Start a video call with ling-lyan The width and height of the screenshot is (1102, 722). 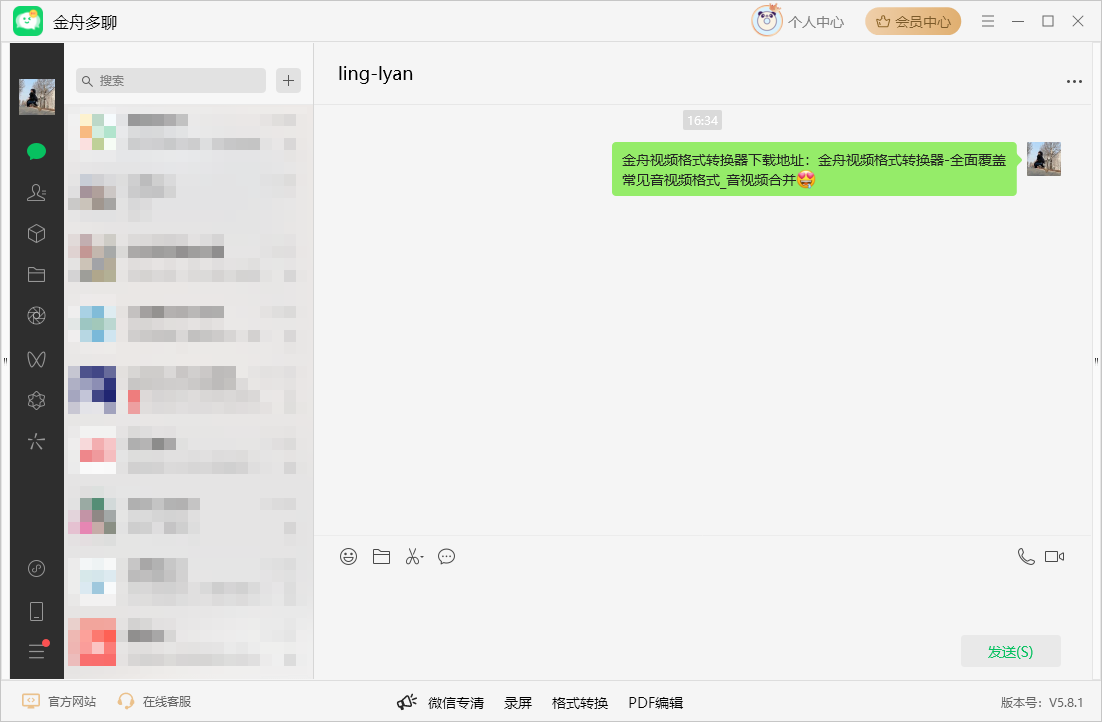1054,557
